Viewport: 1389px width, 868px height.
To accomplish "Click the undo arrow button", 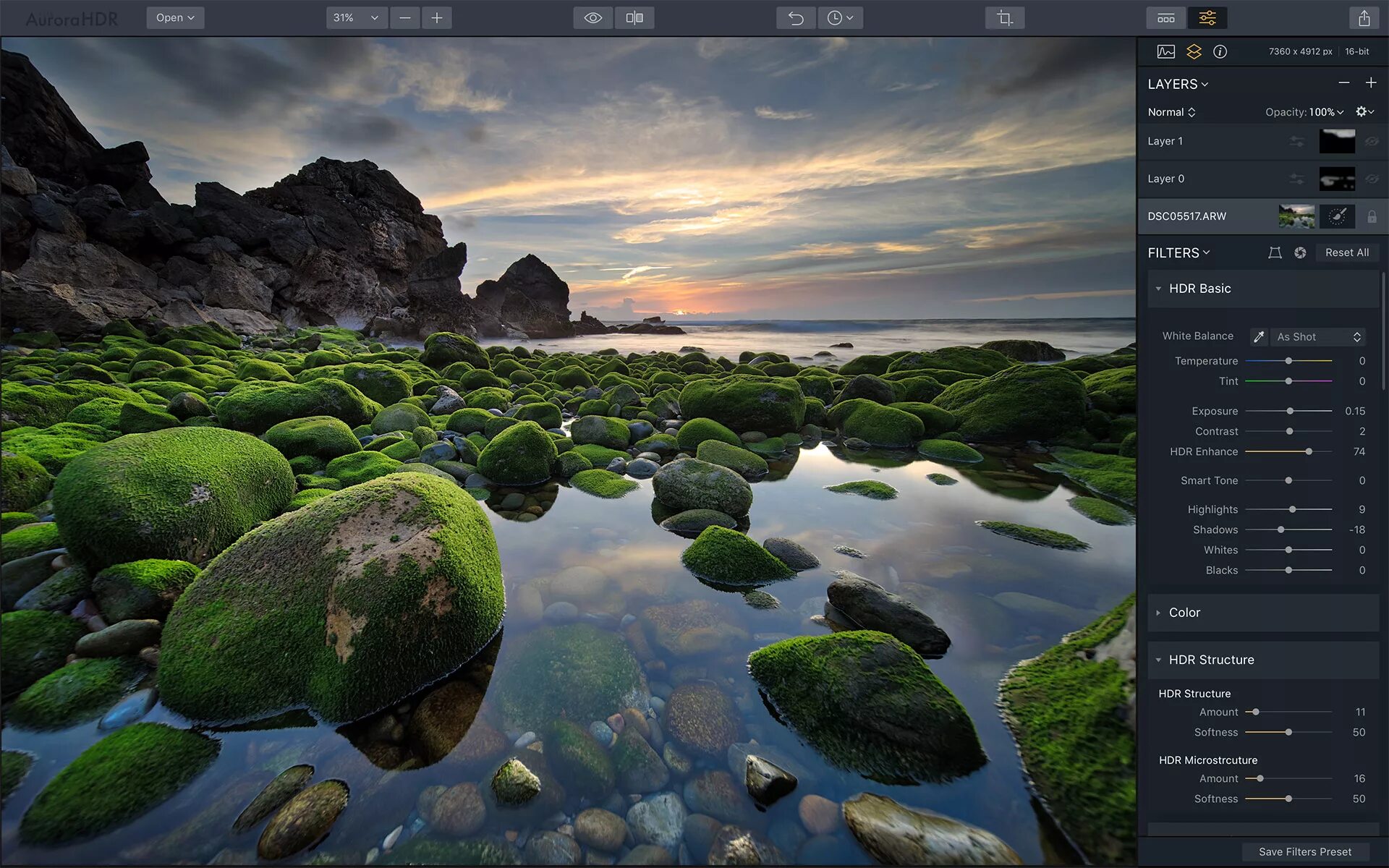I will click(796, 18).
